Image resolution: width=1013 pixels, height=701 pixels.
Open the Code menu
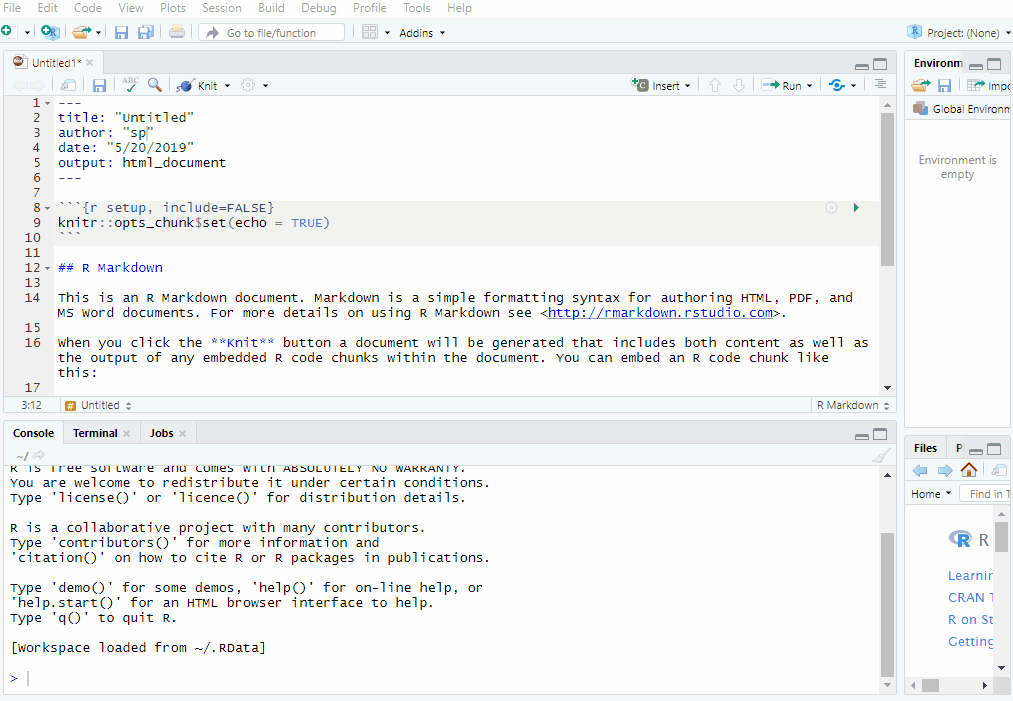pos(88,8)
